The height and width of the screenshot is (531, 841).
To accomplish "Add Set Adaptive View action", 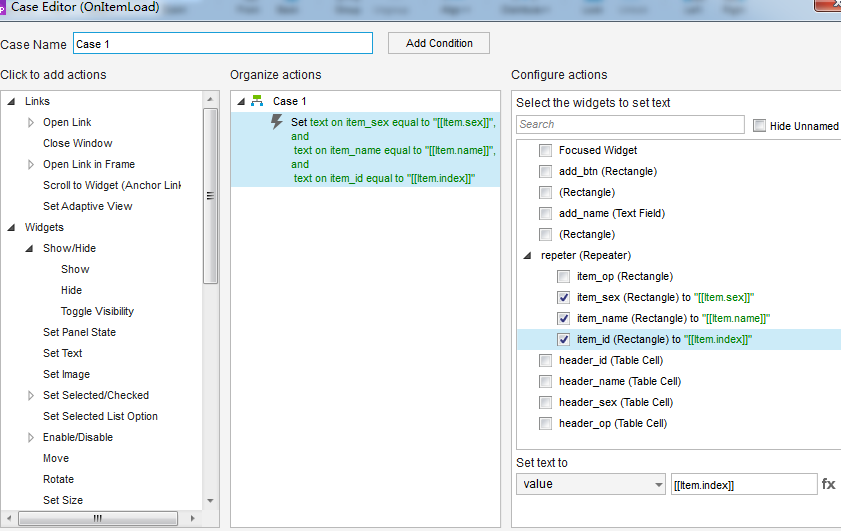I will tap(87, 206).
